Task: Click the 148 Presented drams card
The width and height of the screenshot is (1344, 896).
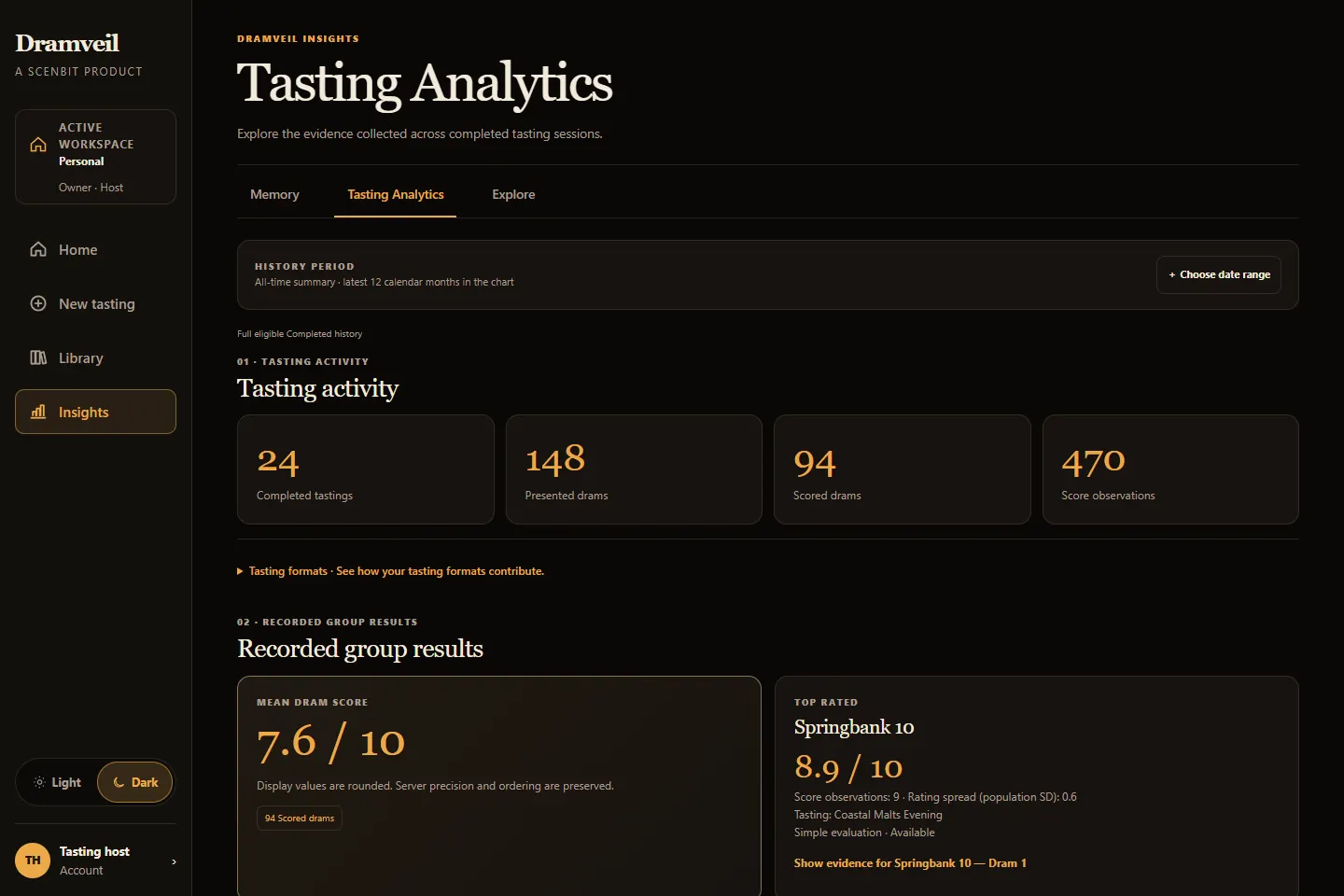Action: coord(634,469)
